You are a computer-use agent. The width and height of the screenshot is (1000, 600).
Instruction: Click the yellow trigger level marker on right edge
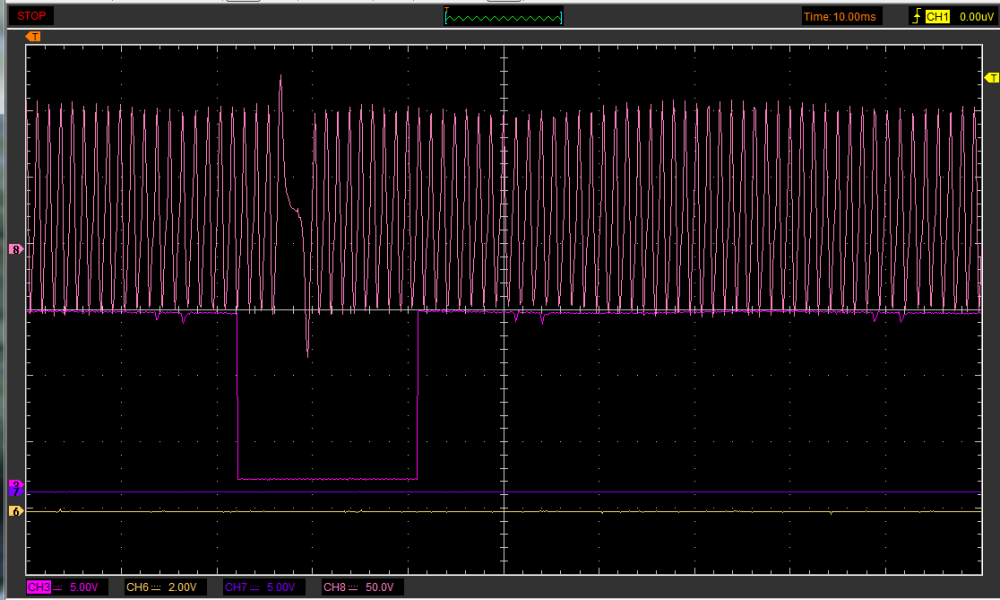point(991,77)
